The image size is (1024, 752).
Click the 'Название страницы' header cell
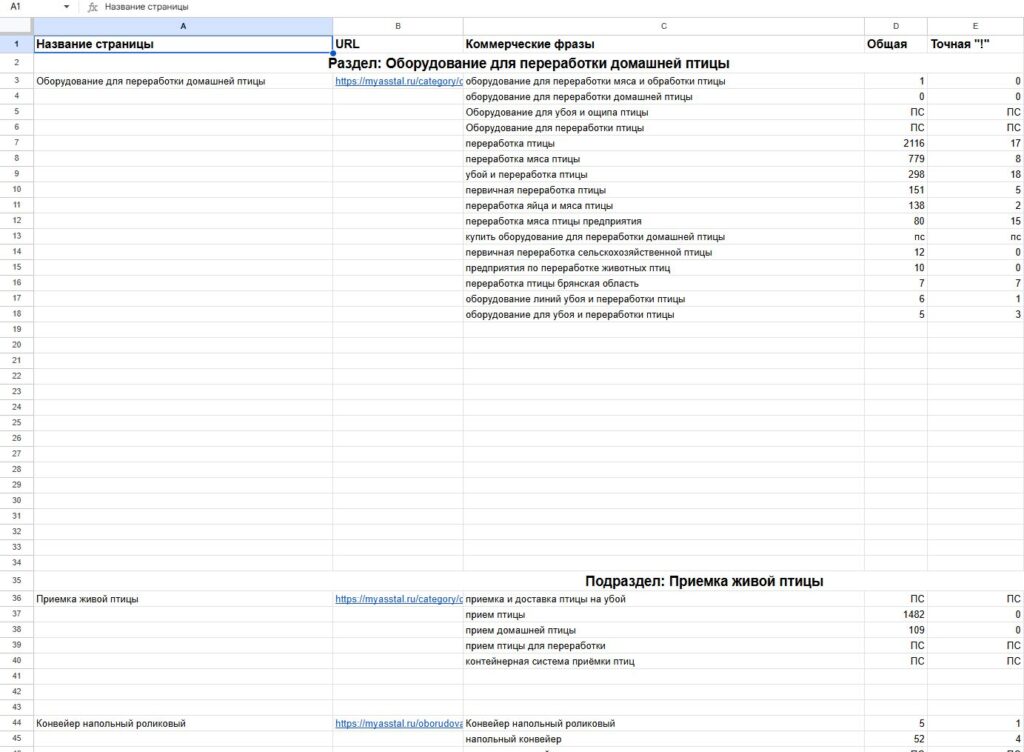[183, 44]
